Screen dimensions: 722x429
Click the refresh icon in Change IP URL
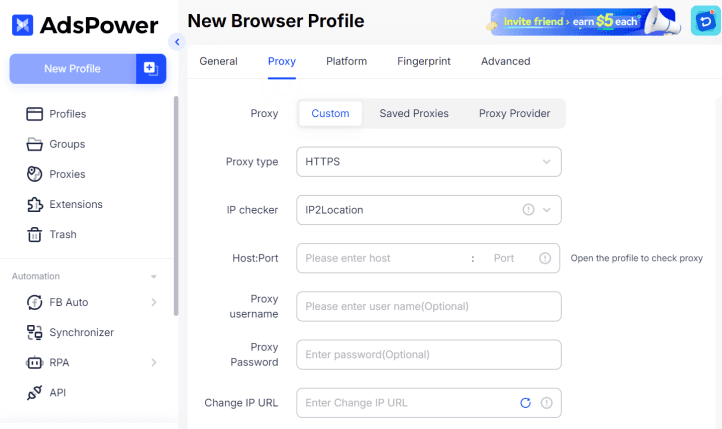(525, 403)
